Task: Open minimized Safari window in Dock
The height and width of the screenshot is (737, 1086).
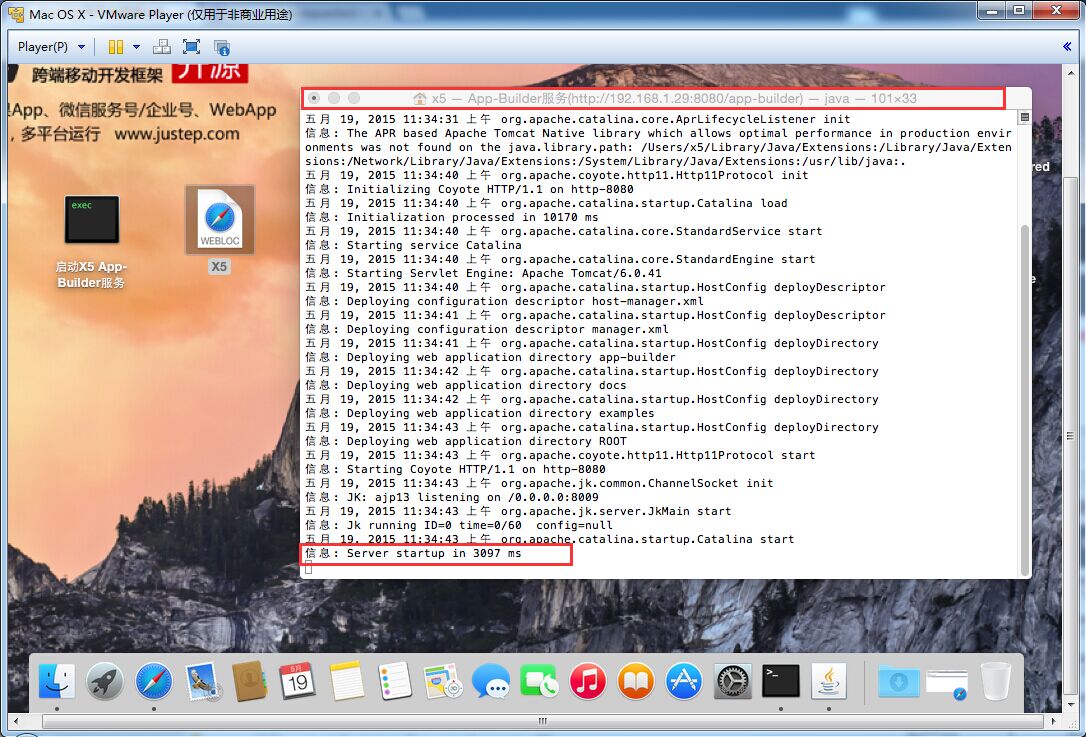Action: click(947, 682)
